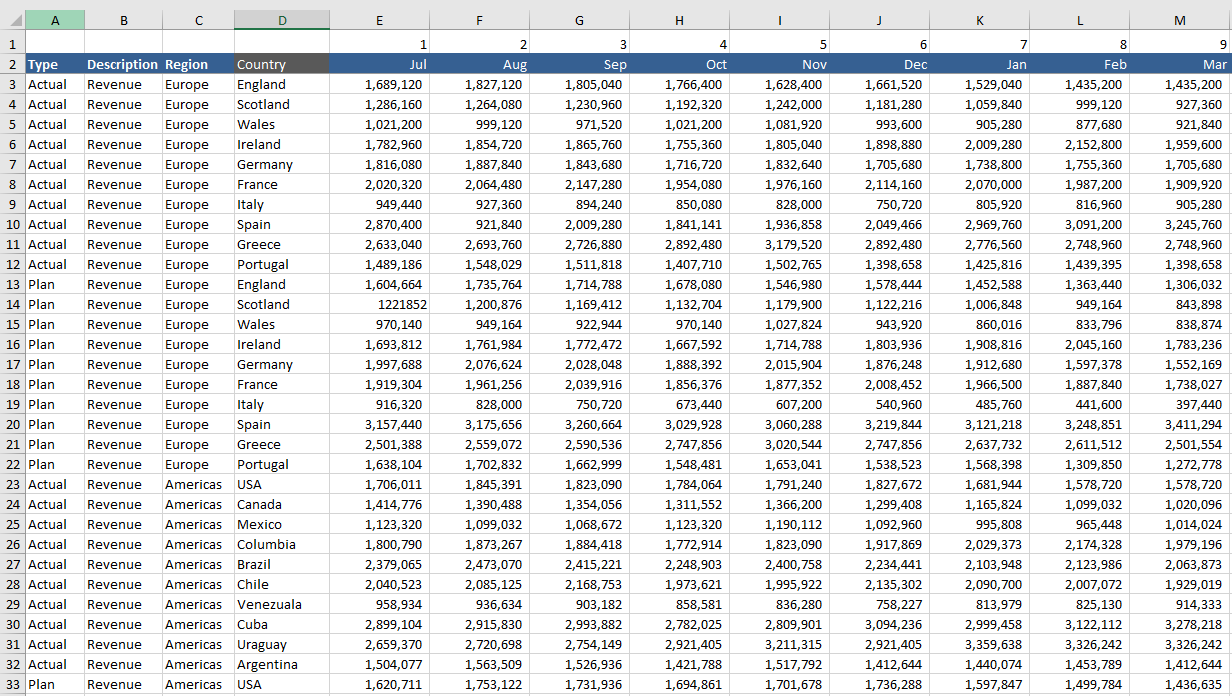Click the Region header cell
1232x696 pixels.
197,64
